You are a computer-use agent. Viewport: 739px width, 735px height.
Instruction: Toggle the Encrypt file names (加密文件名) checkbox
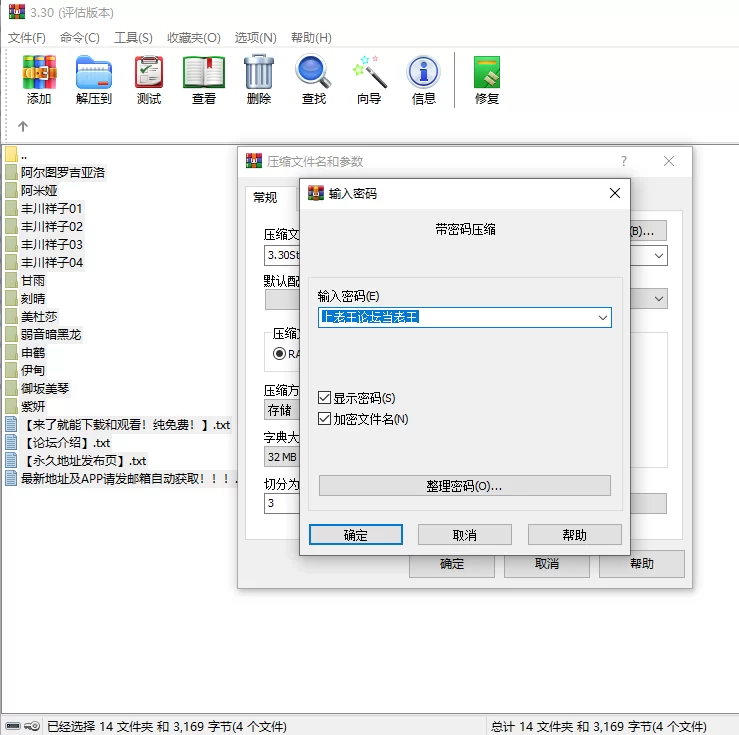click(x=325, y=419)
